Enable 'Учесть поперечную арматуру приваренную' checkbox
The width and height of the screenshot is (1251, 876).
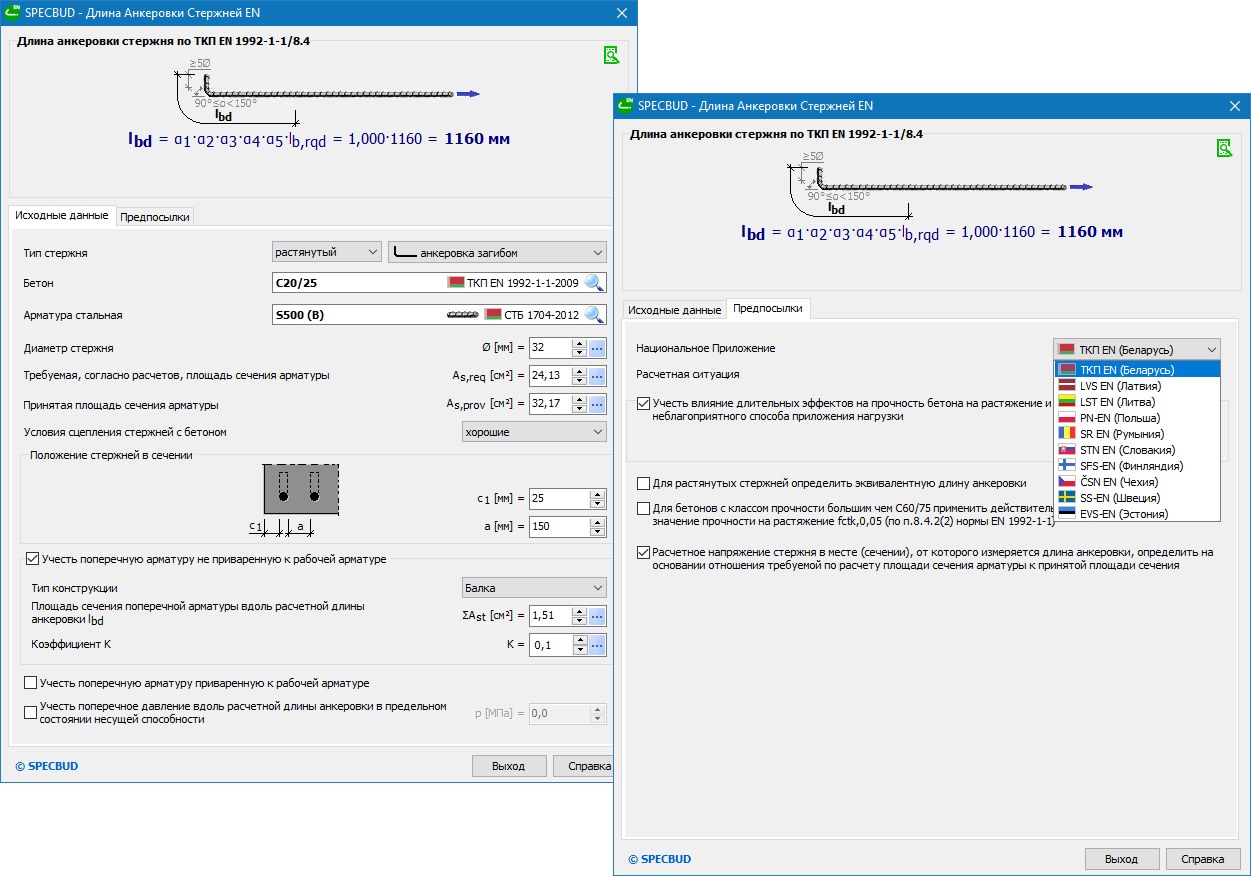click(x=30, y=683)
